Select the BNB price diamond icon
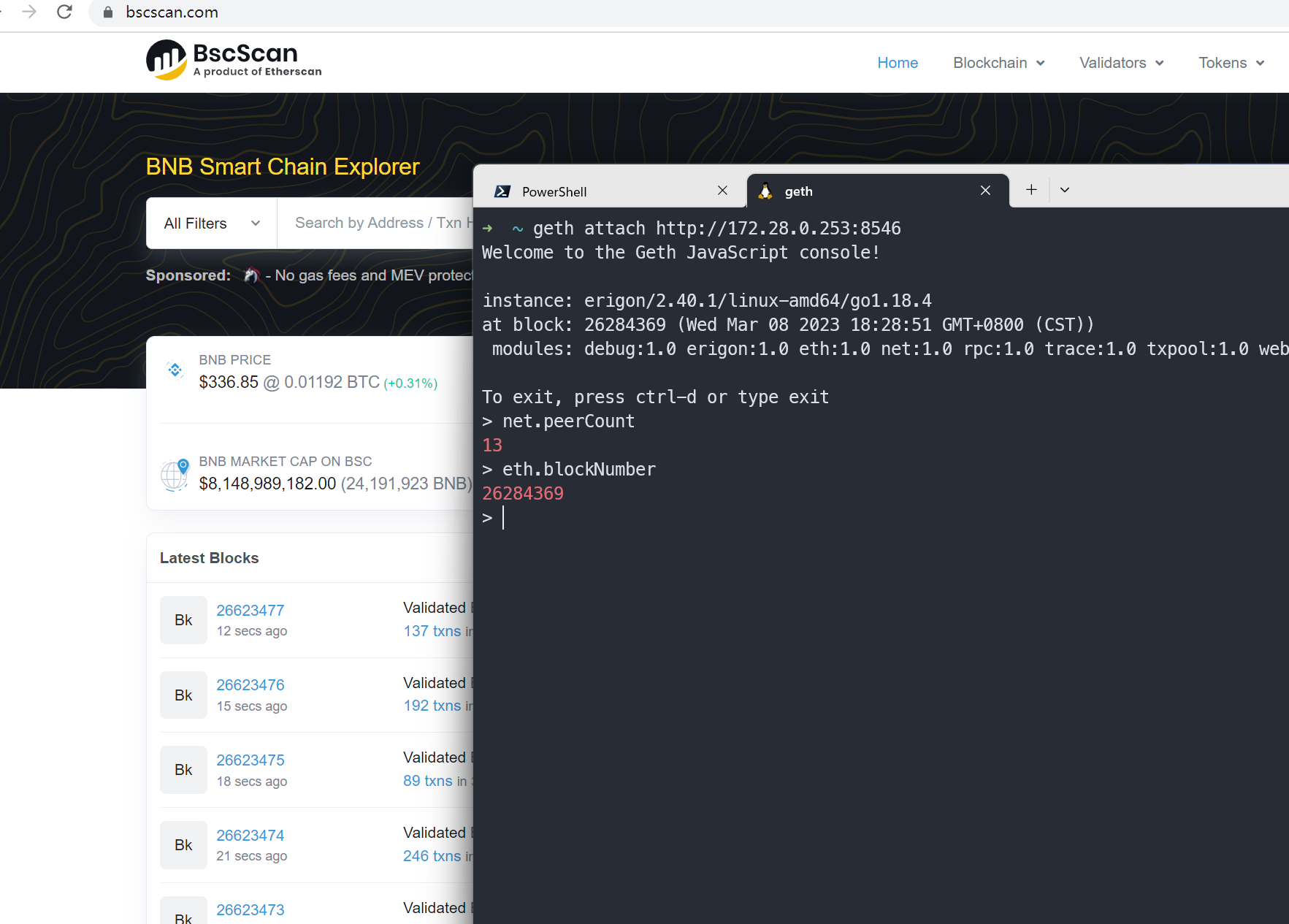 pyautogui.click(x=175, y=370)
